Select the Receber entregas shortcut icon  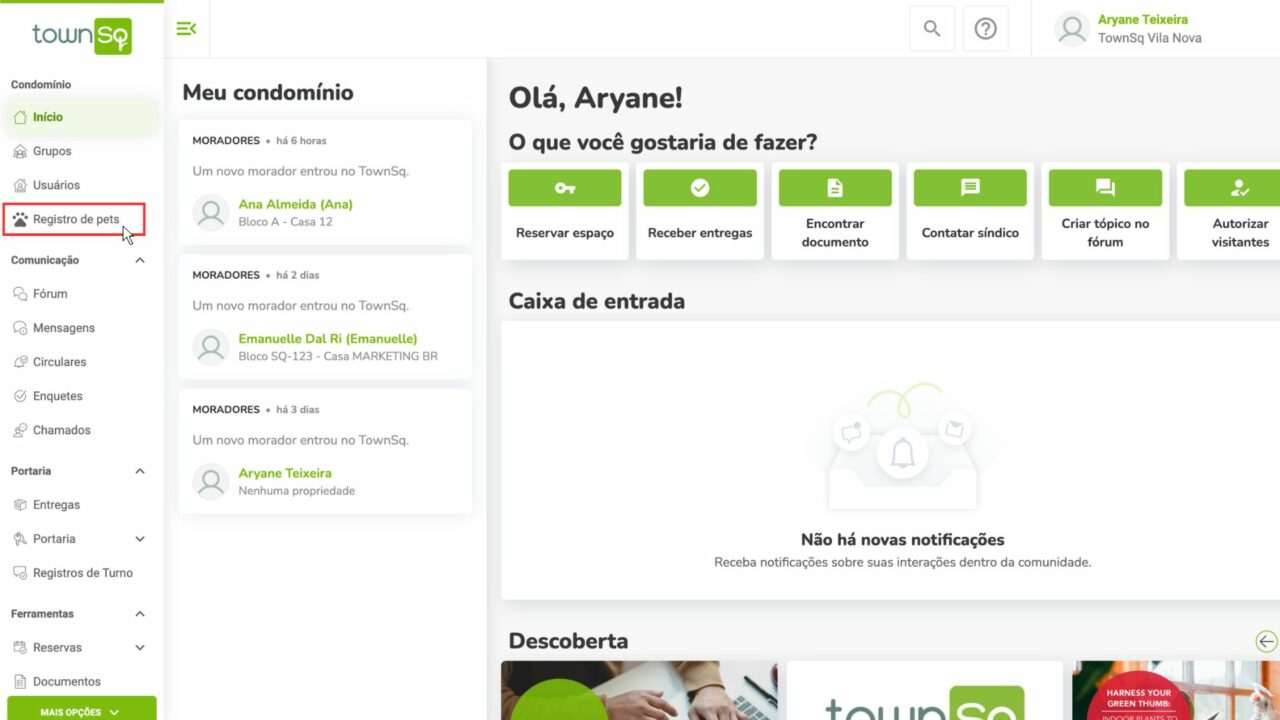[699, 187]
